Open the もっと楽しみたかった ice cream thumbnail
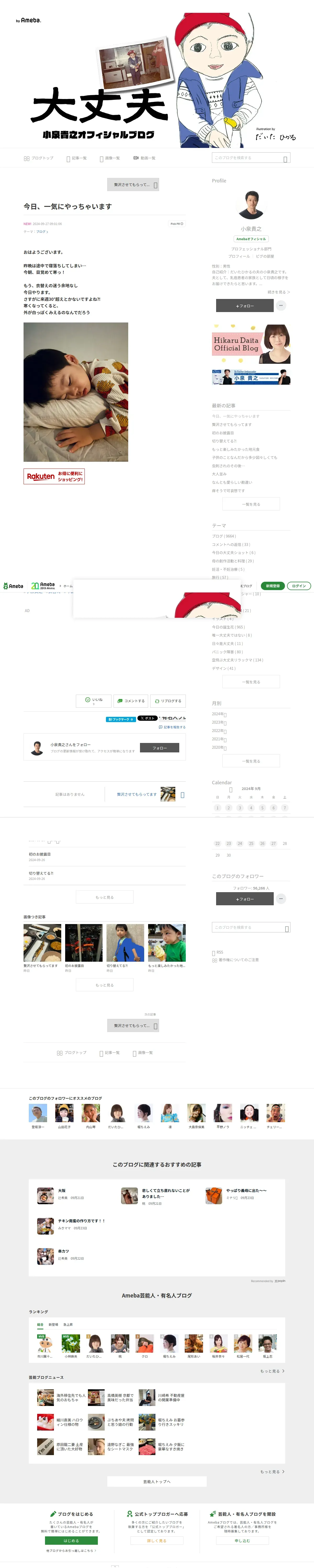 [166, 943]
